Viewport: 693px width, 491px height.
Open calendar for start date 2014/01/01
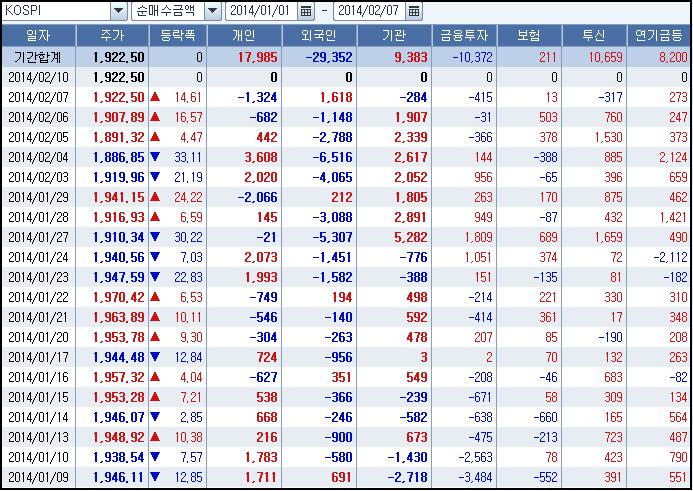(306, 11)
